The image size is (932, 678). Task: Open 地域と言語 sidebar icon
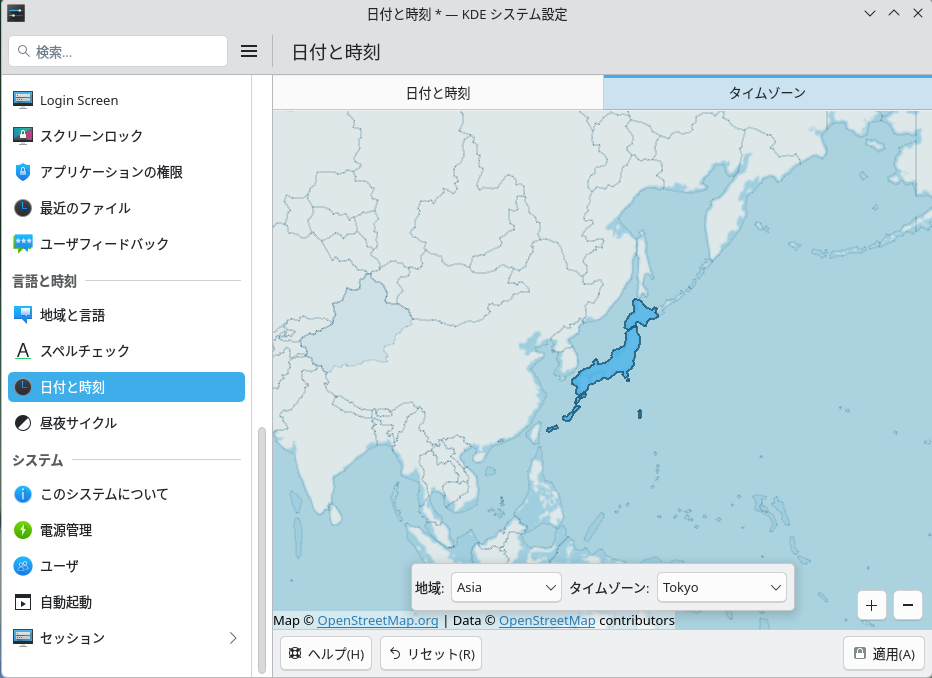pos(22,315)
